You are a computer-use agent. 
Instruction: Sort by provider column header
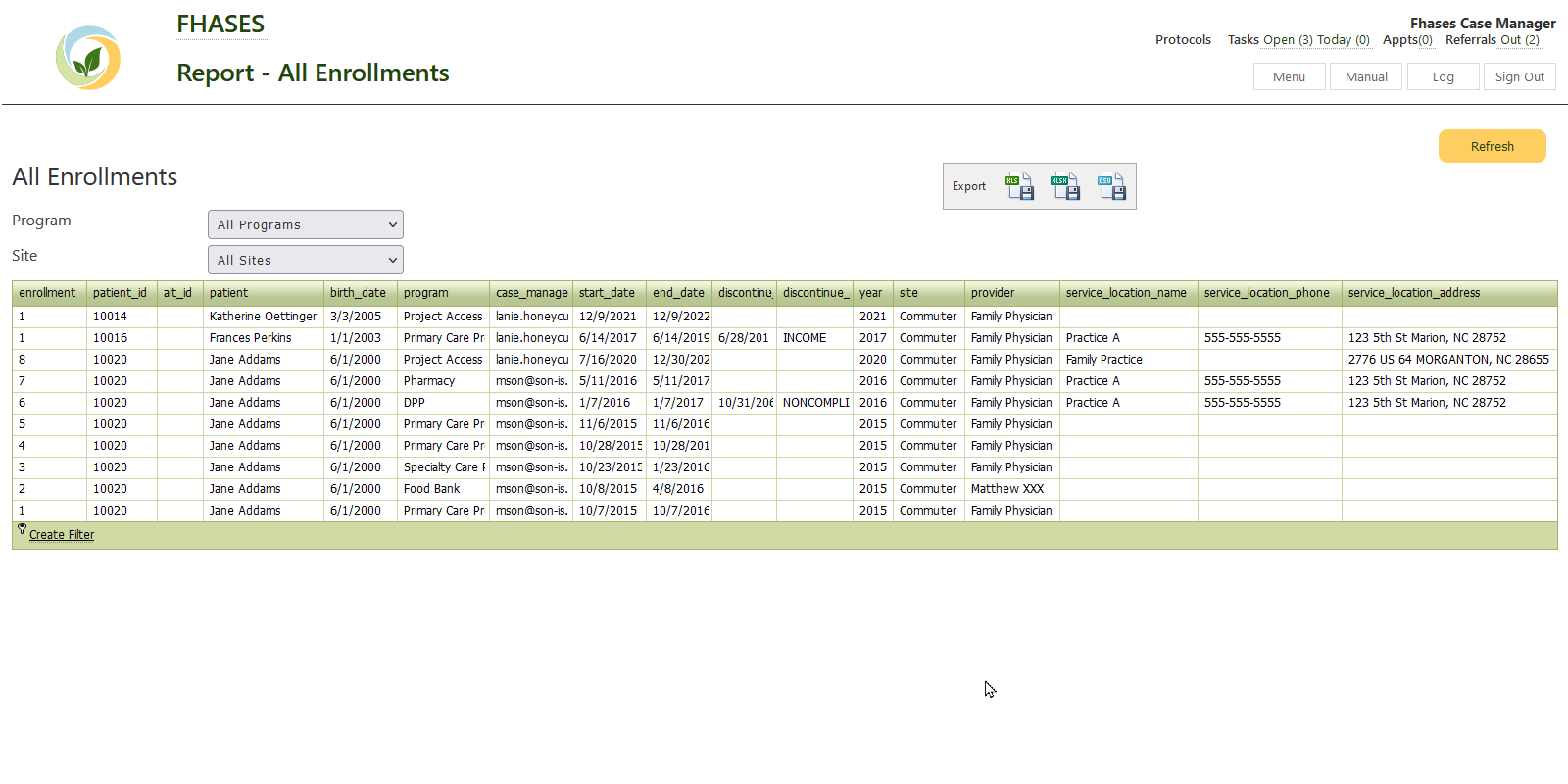tap(1011, 293)
